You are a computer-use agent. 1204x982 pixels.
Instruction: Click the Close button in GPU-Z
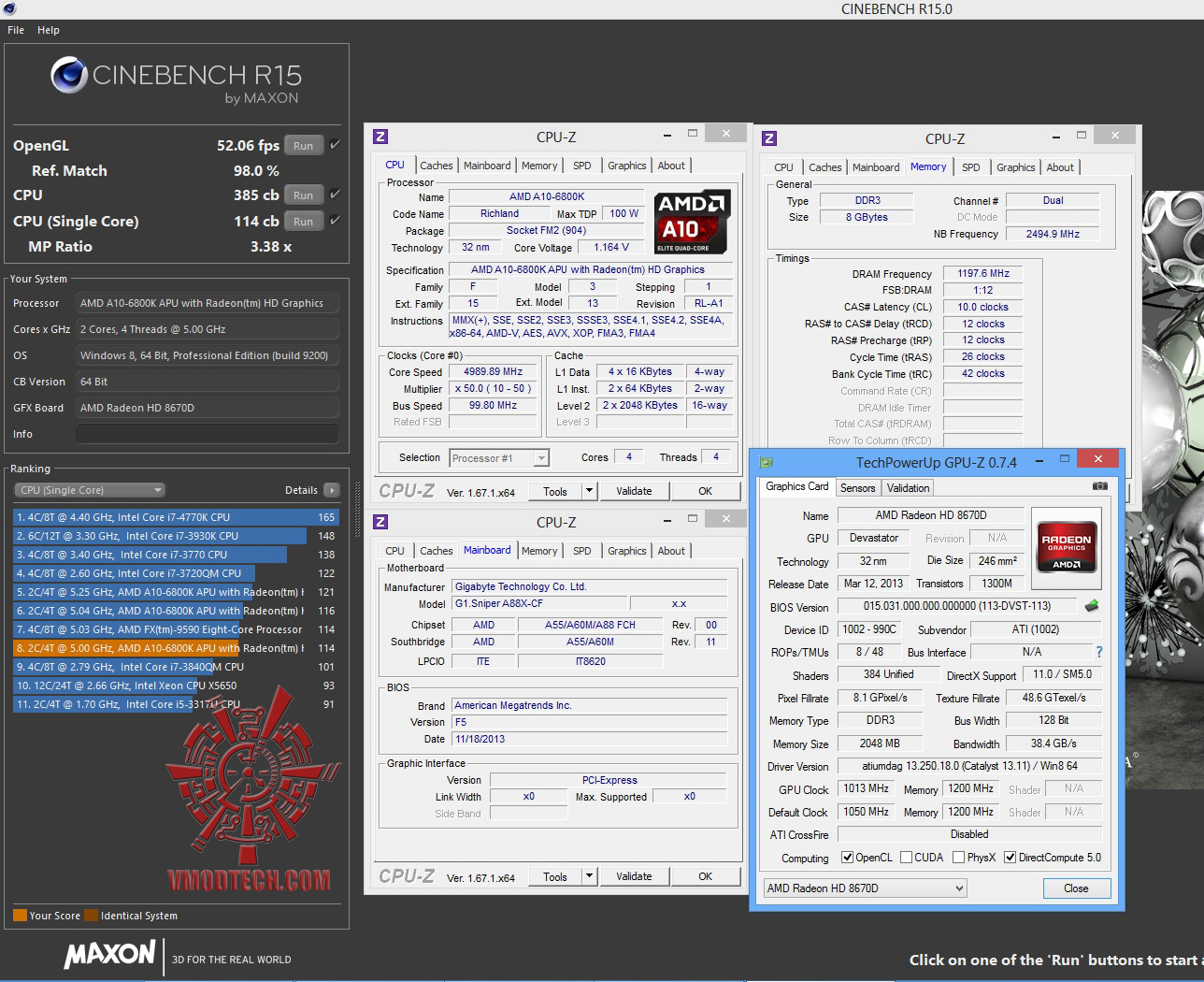(x=1076, y=888)
